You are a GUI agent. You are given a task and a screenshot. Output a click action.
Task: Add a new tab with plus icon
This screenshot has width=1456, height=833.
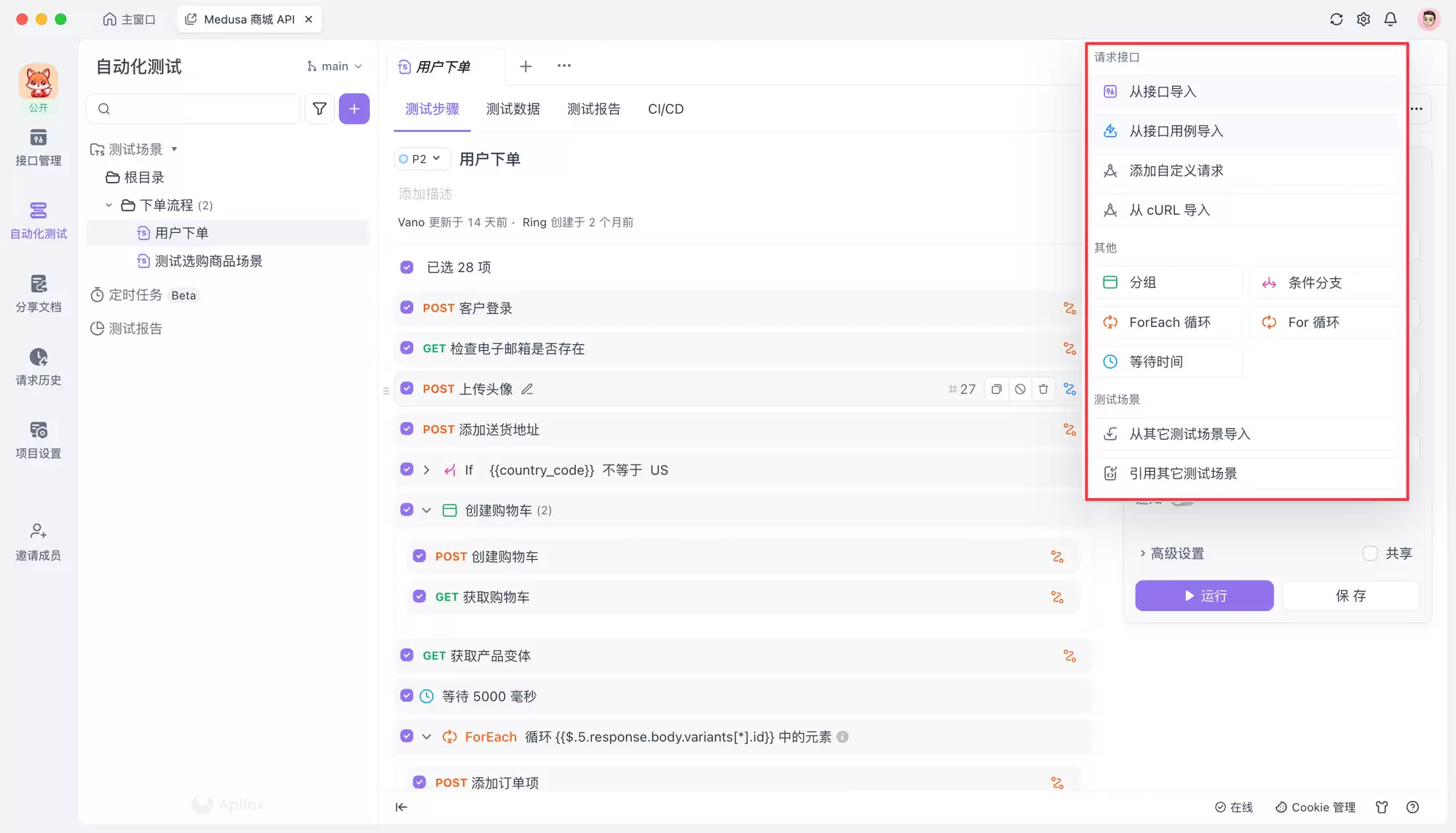[526, 67]
